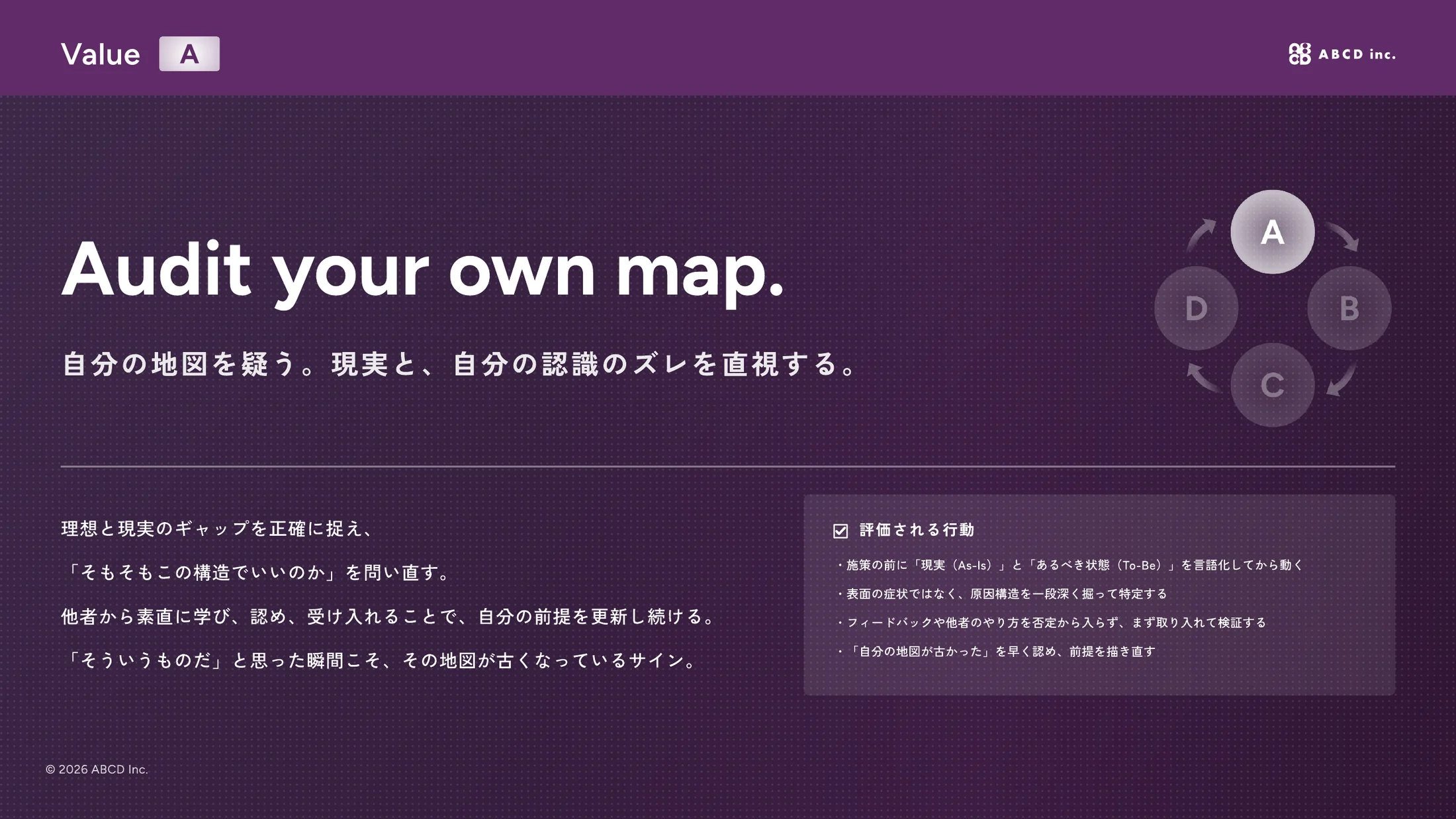Screen dimensions: 1456x819
Task: Click the highlighted A circle in the cycle diagram
Action: [1272, 232]
